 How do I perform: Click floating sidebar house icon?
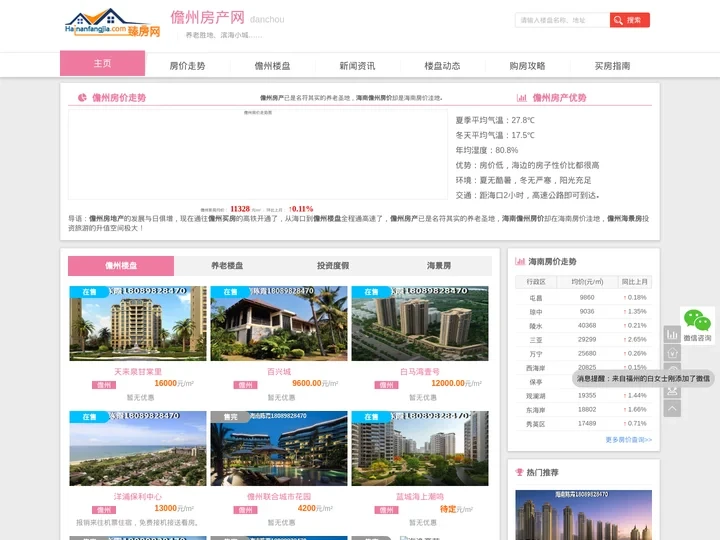(672, 353)
